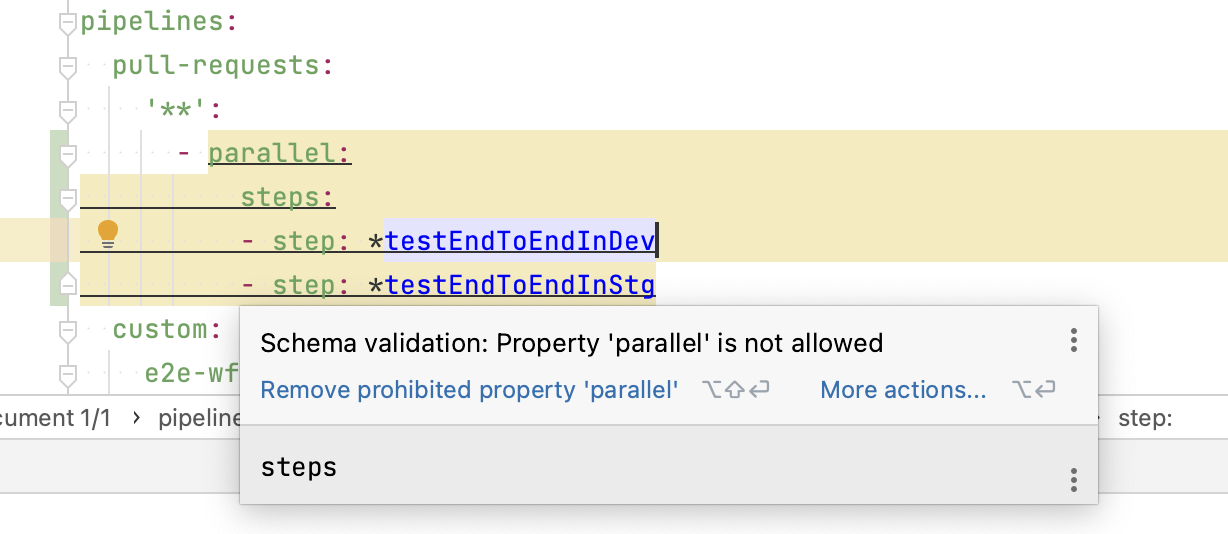Image resolution: width=1228 pixels, height=534 pixels.
Task: Open the three-dot menu beside schema validation message
Action: pyautogui.click(x=1073, y=340)
